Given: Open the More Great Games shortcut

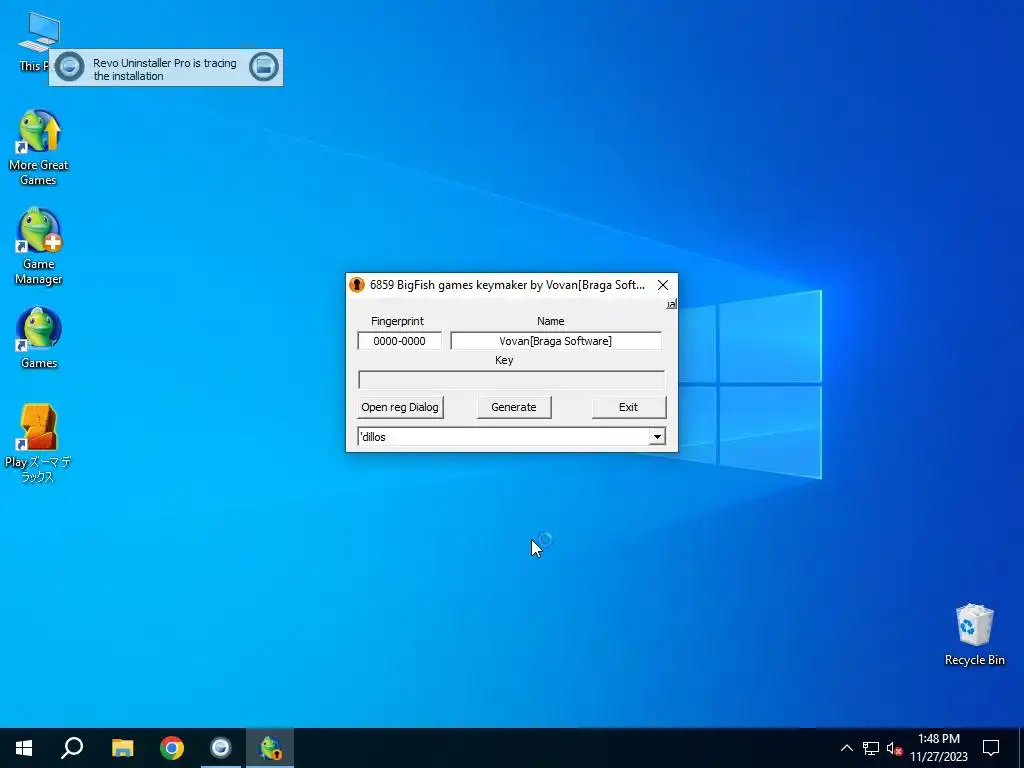Looking at the screenshot, I should (x=39, y=148).
